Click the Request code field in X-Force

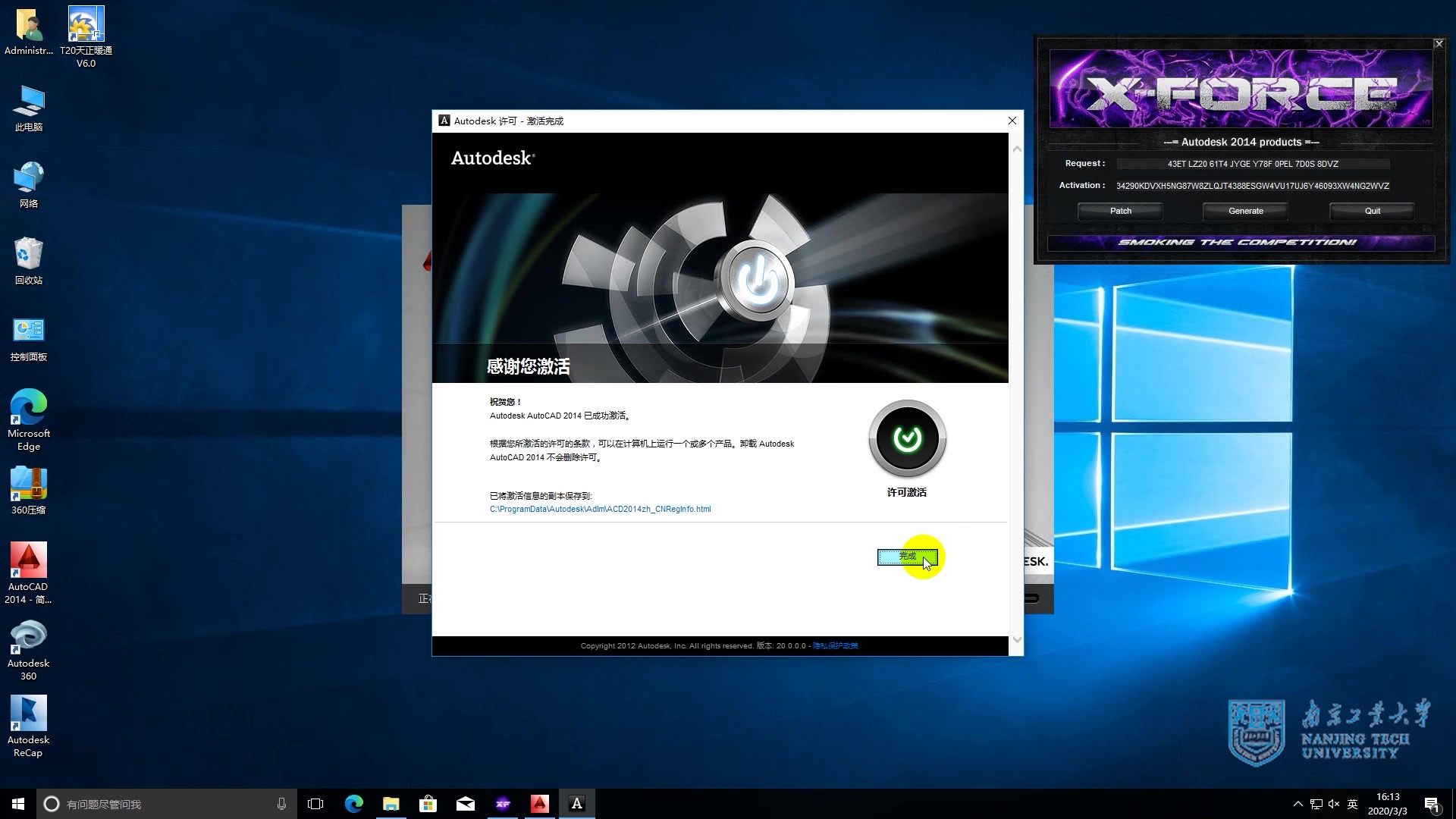(1253, 164)
